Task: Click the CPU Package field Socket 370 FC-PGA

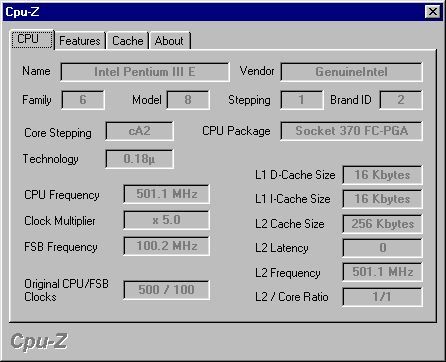Action: point(352,131)
